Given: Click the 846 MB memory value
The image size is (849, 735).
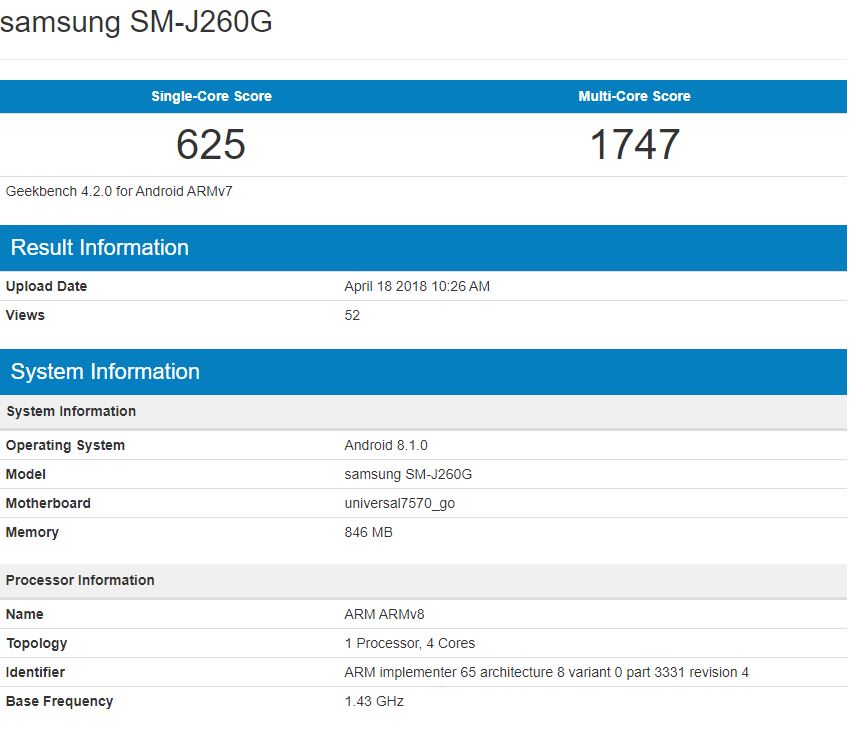Looking at the screenshot, I should [368, 532].
